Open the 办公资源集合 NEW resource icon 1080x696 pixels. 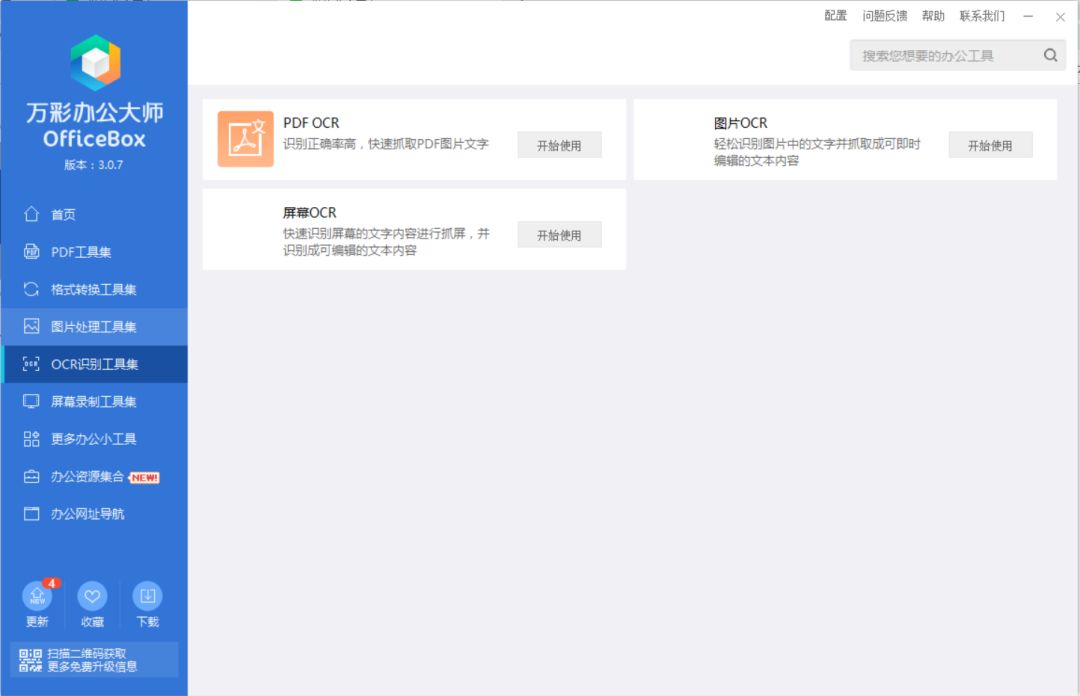click(33, 476)
